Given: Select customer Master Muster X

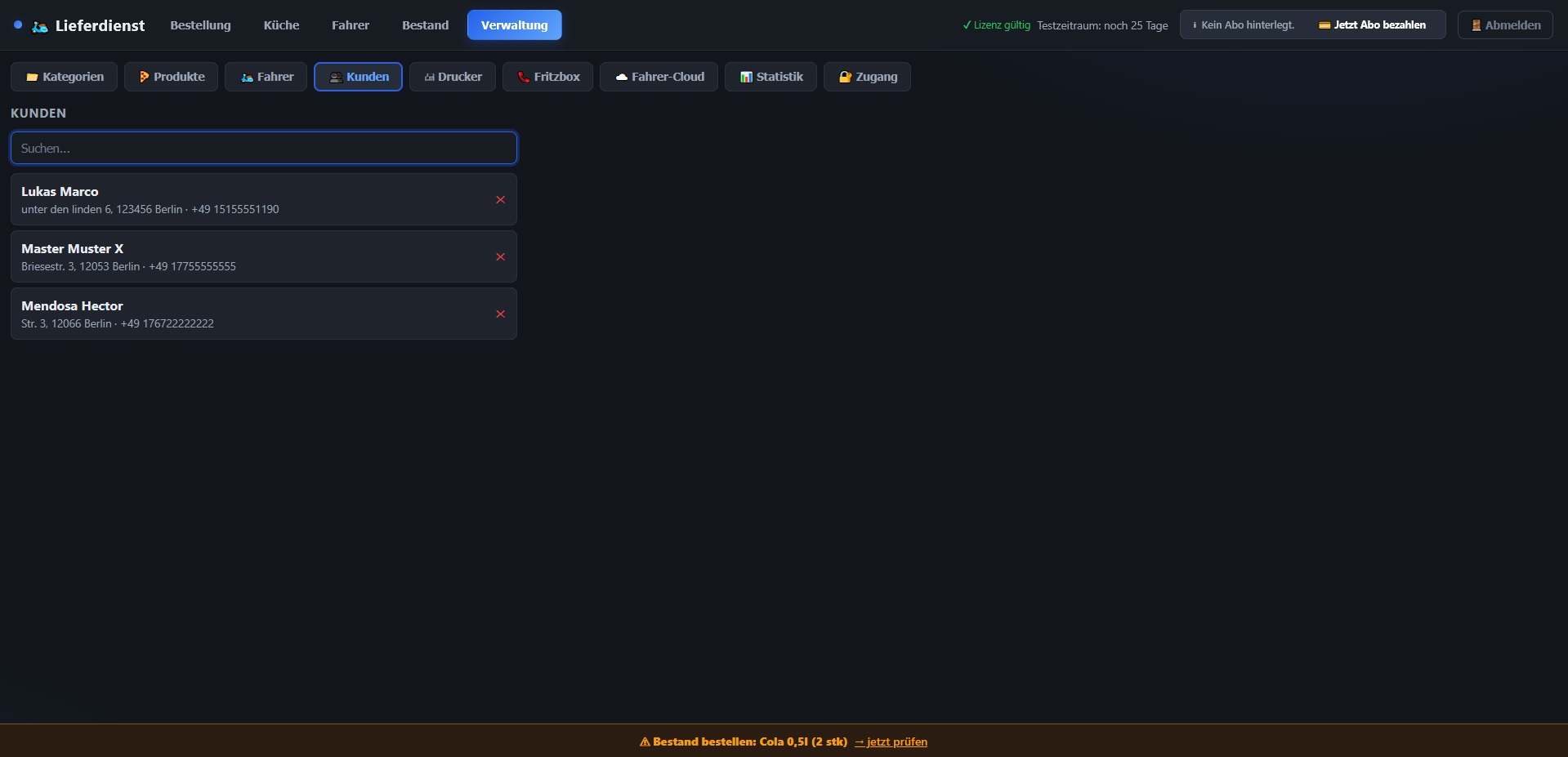Looking at the screenshot, I should pos(264,256).
